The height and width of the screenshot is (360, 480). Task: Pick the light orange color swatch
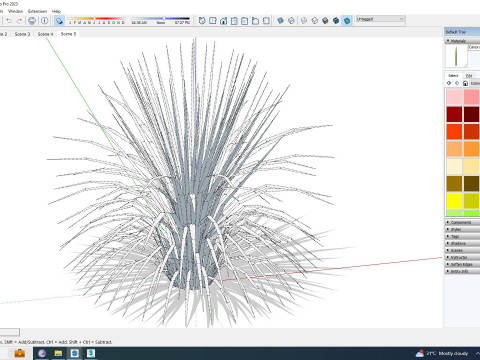[x=454, y=149]
